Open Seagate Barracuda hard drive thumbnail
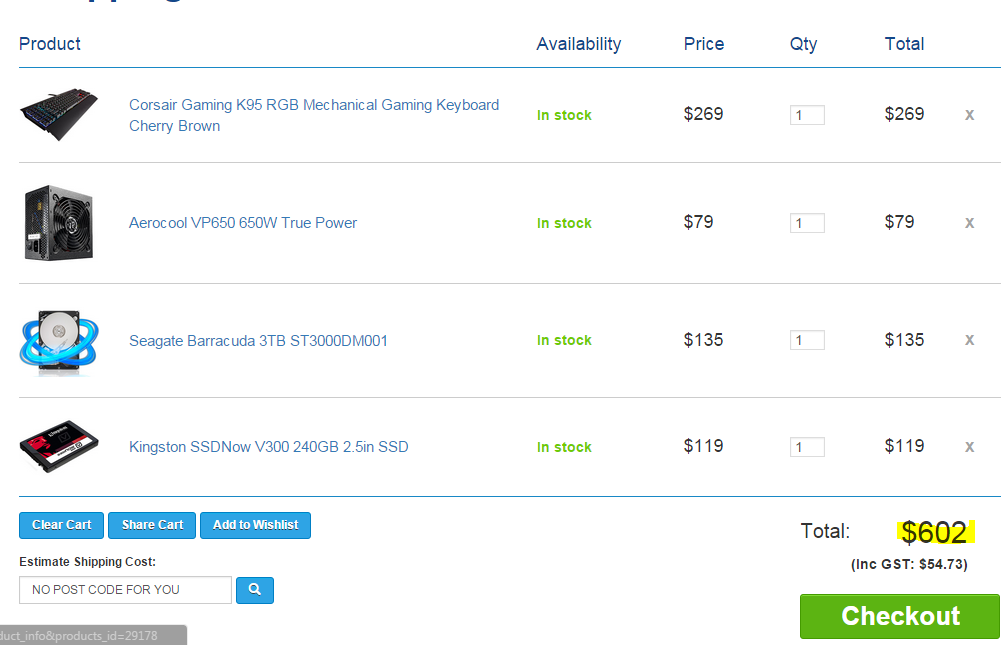The width and height of the screenshot is (1006, 645). pos(59,341)
